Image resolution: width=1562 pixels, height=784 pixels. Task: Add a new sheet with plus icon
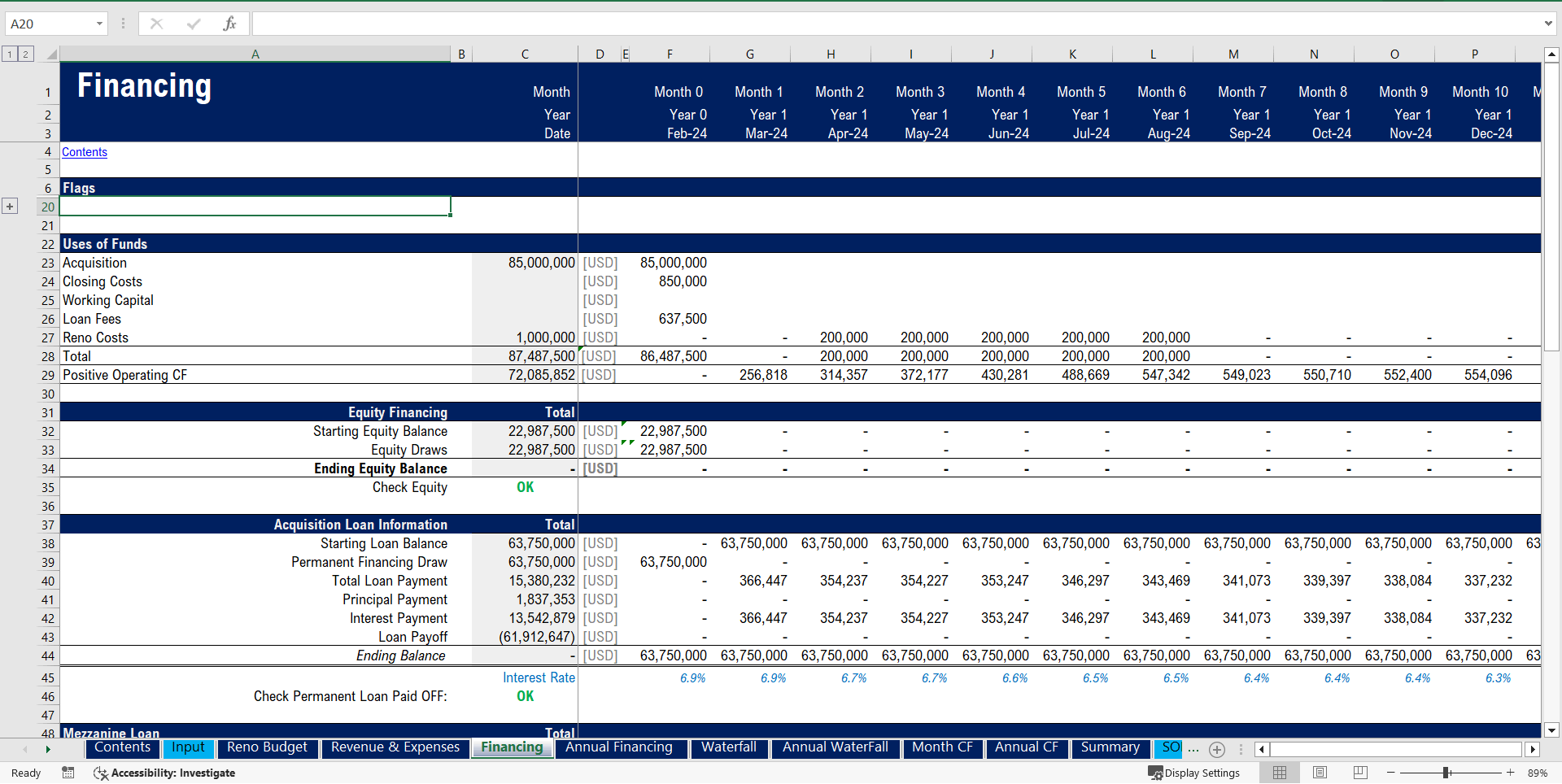pos(1217,749)
